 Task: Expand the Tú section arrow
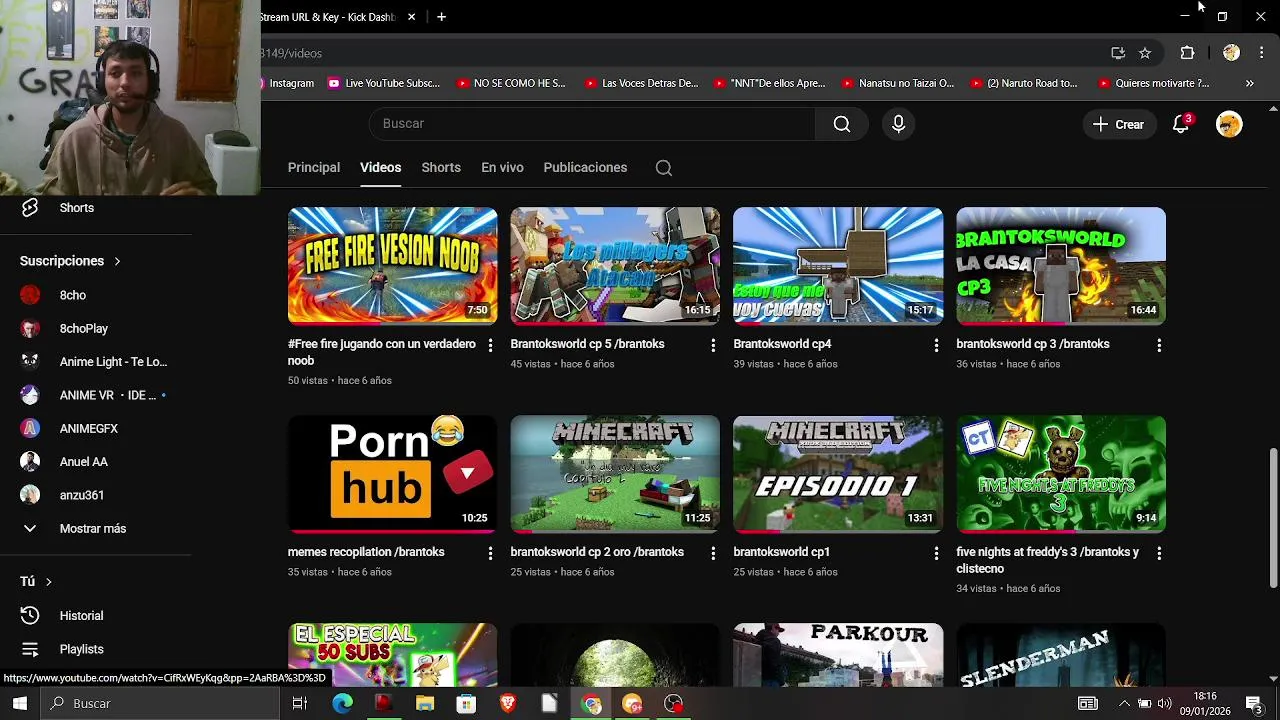coord(48,582)
